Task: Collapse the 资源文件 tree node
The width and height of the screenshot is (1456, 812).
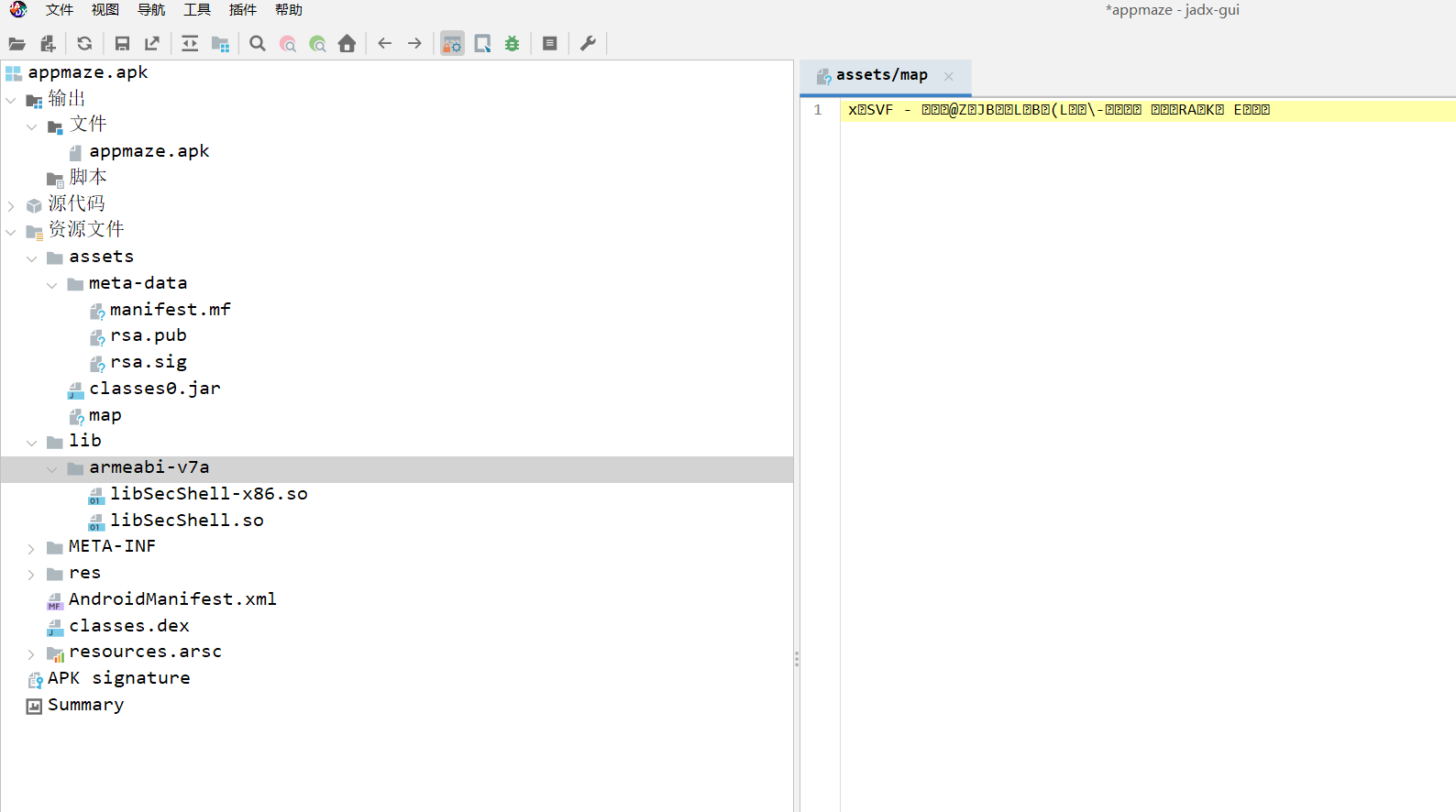Action: [11, 232]
